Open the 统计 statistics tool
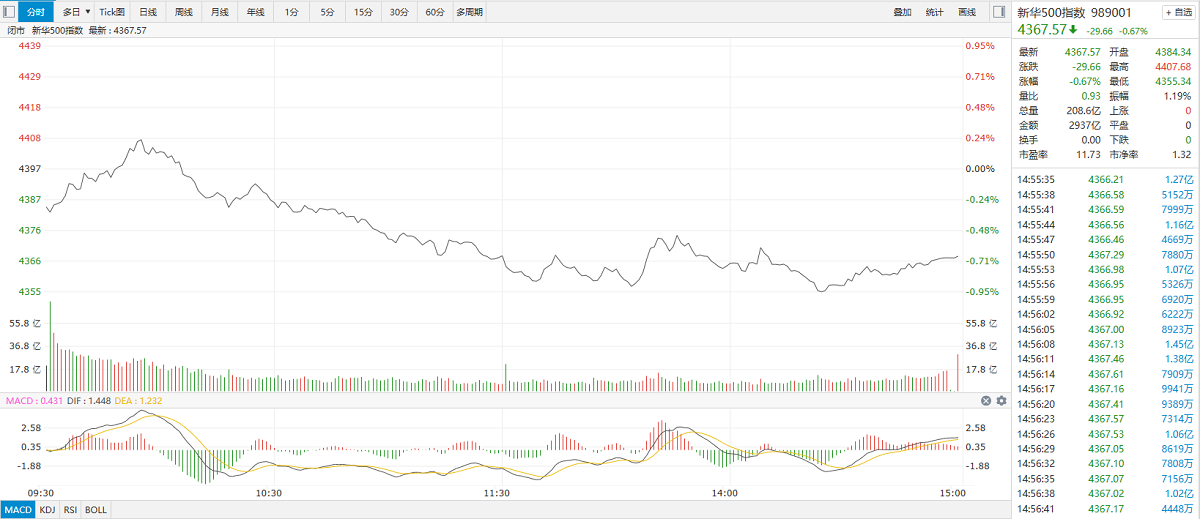The height and width of the screenshot is (519, 1200). pos(934,12)
